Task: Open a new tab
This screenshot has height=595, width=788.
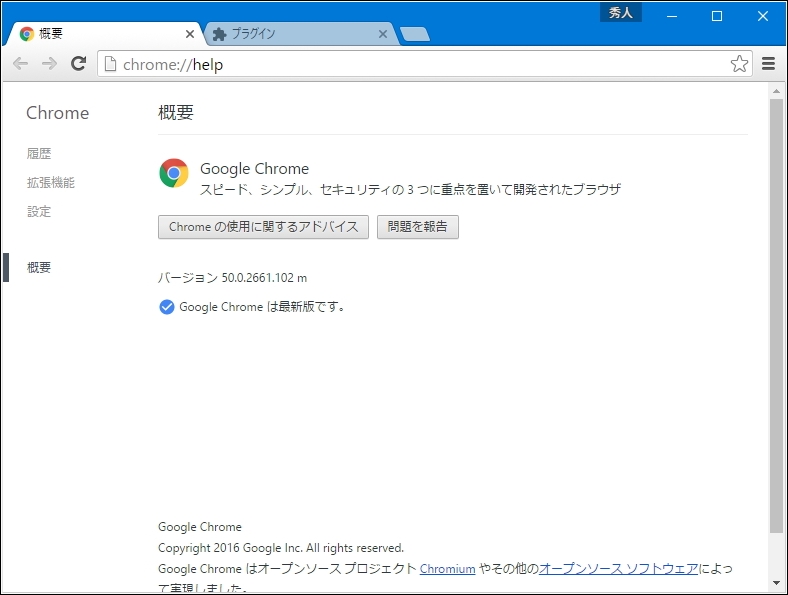Action: click(x=415, y=34)
